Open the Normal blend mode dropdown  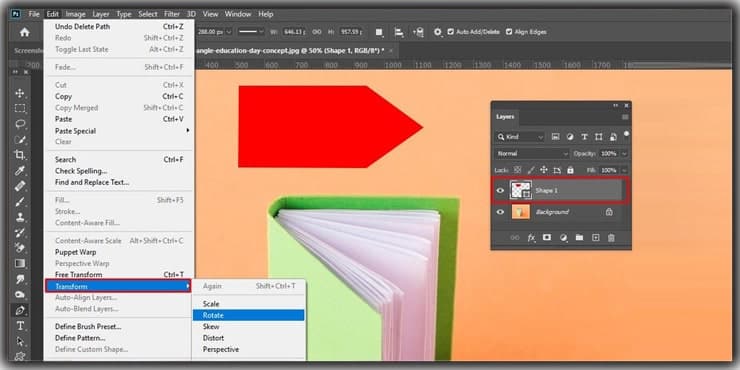pos(532,154)
